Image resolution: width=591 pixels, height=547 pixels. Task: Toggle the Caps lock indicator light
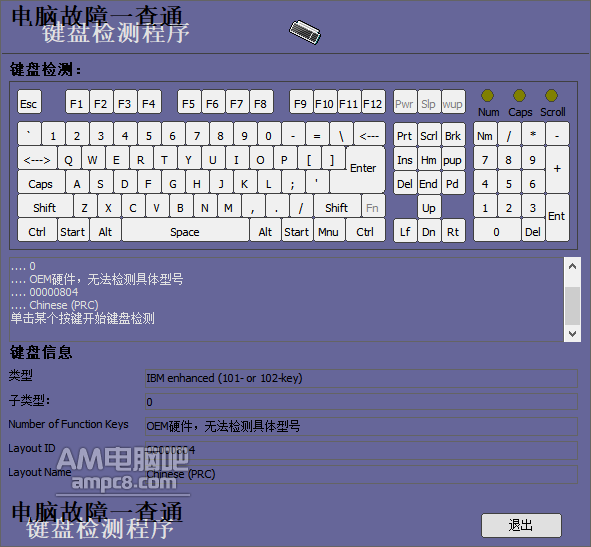coord(519,96)
